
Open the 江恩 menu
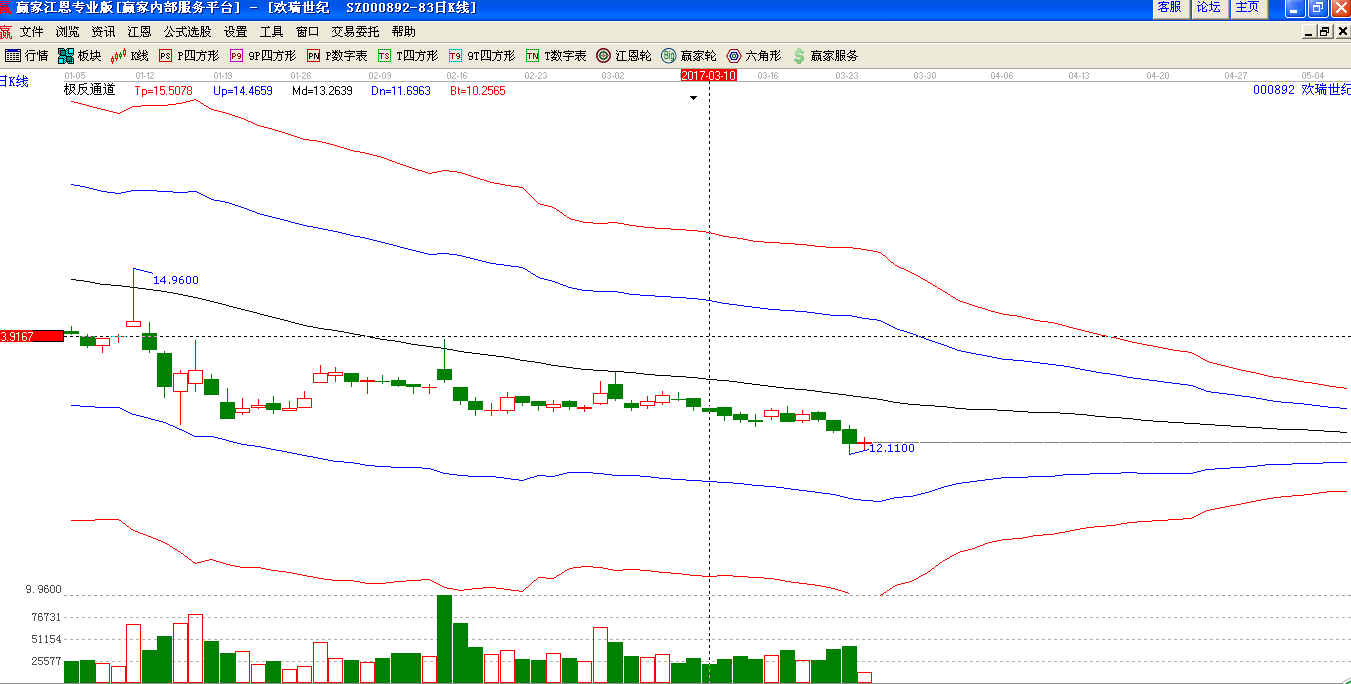point(139,32)
